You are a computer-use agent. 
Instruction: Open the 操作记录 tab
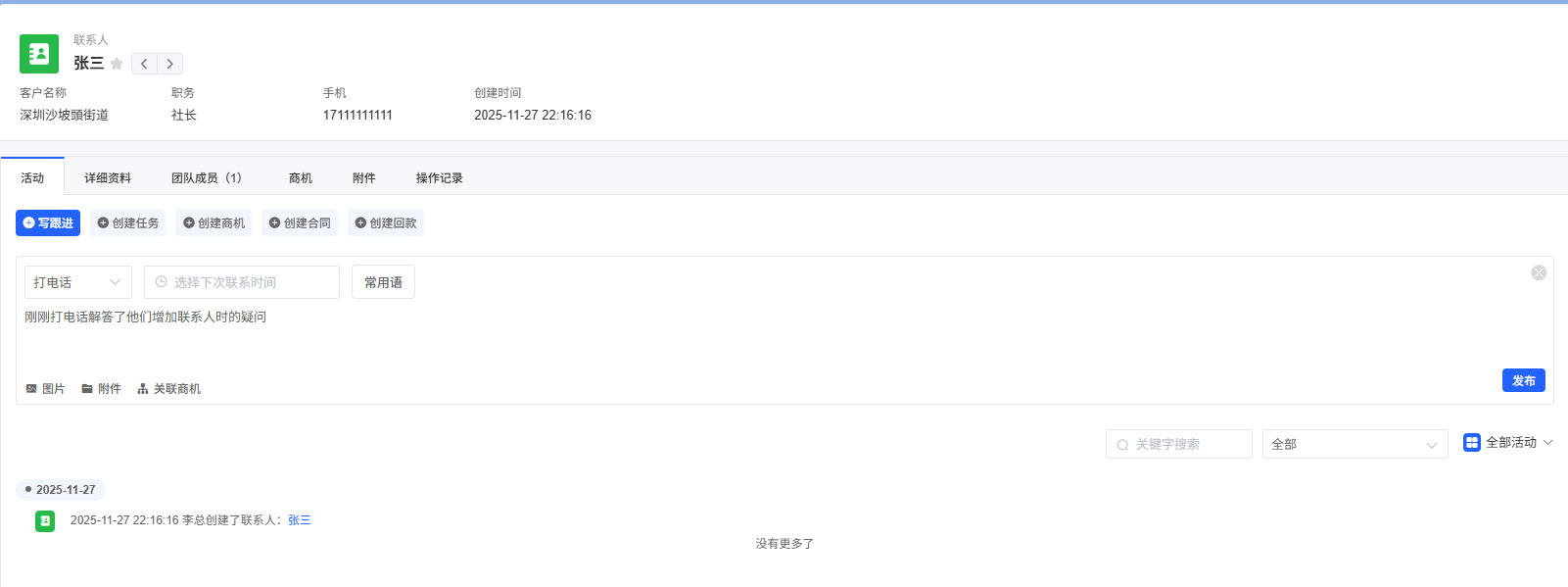439,178
